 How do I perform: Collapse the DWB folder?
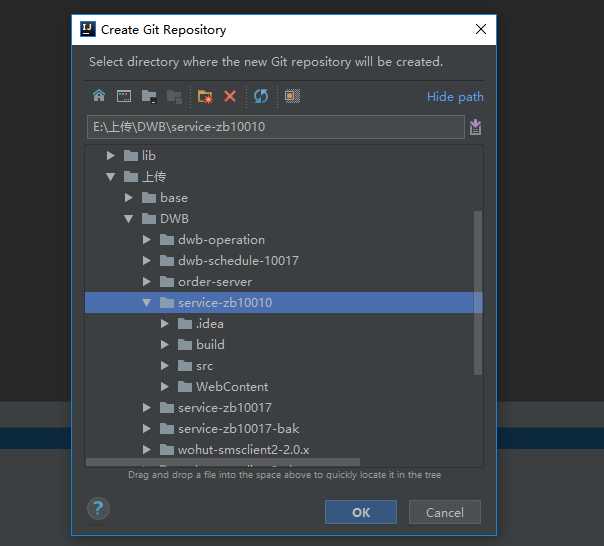point(129,219)
